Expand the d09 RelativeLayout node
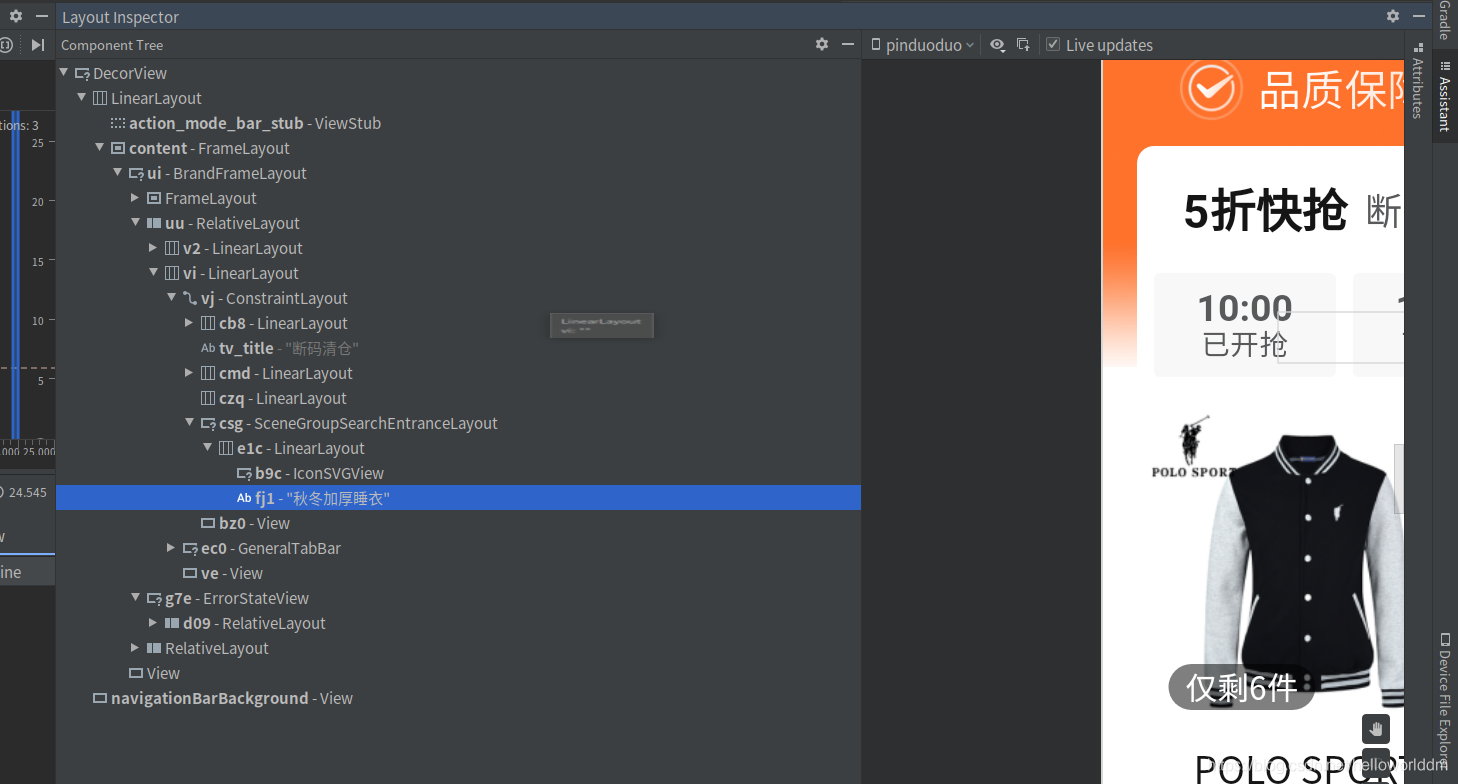 tap(154, 622)
